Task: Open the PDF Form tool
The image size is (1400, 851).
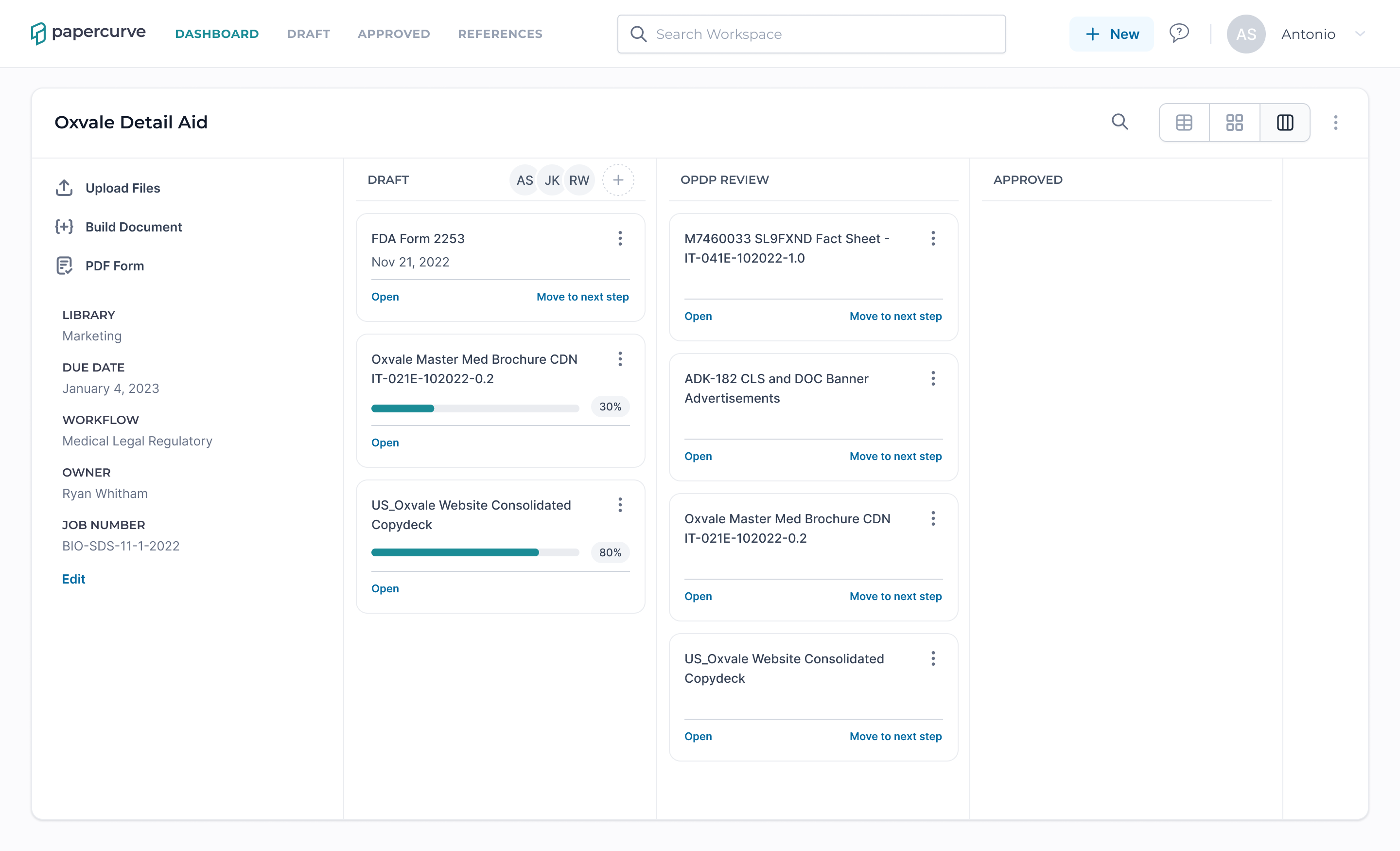Action: (x=114, y=266)
